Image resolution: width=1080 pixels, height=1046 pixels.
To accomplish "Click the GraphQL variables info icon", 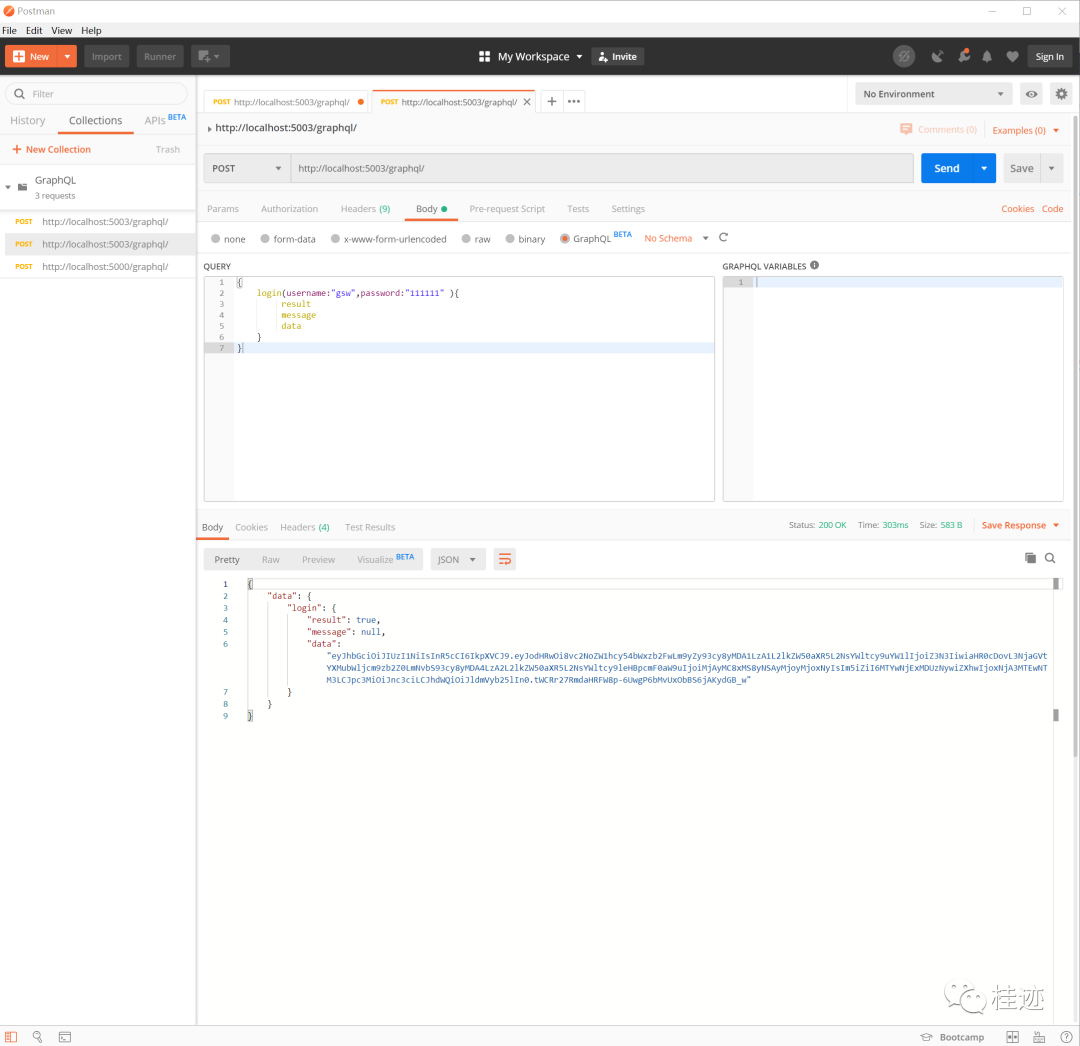I will pyautogui.click(x=814, y=265).
